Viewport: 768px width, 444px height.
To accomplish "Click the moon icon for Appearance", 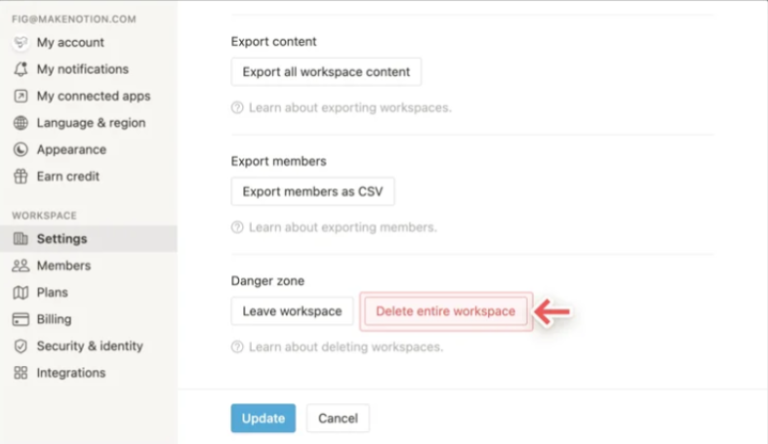I will click(20, 150).
